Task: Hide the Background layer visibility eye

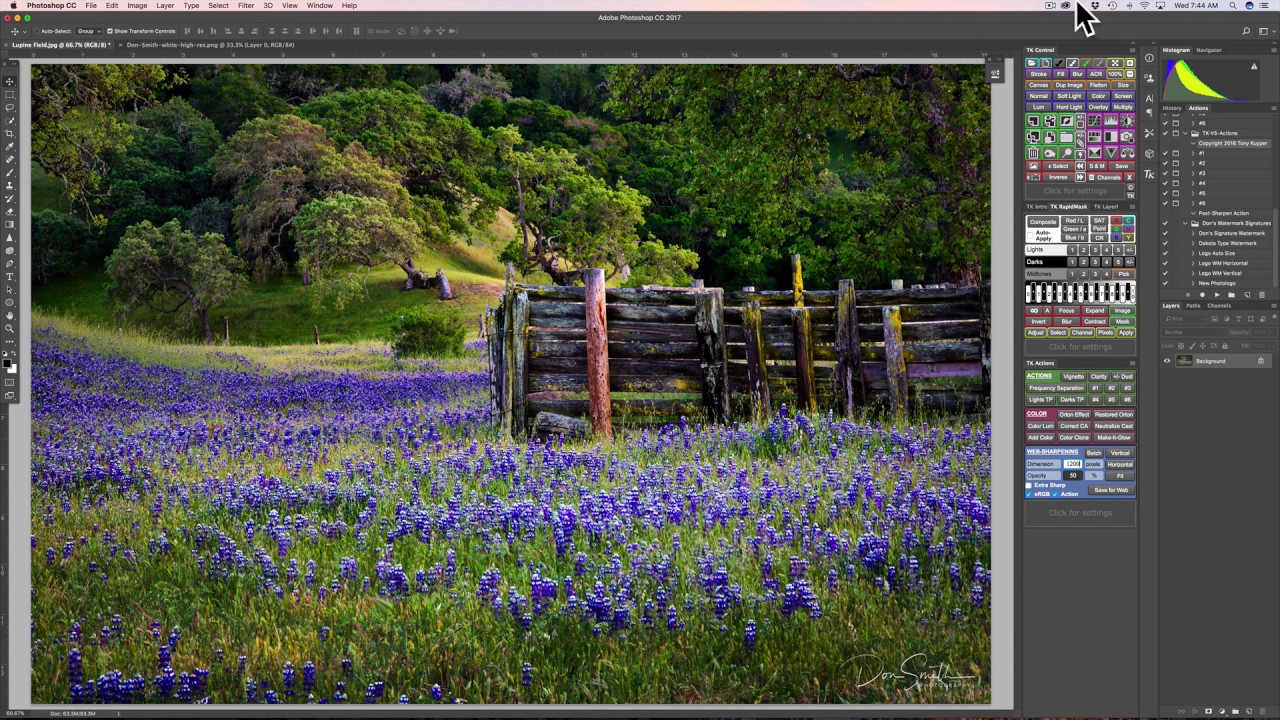Action: (x=1167, y=361)
